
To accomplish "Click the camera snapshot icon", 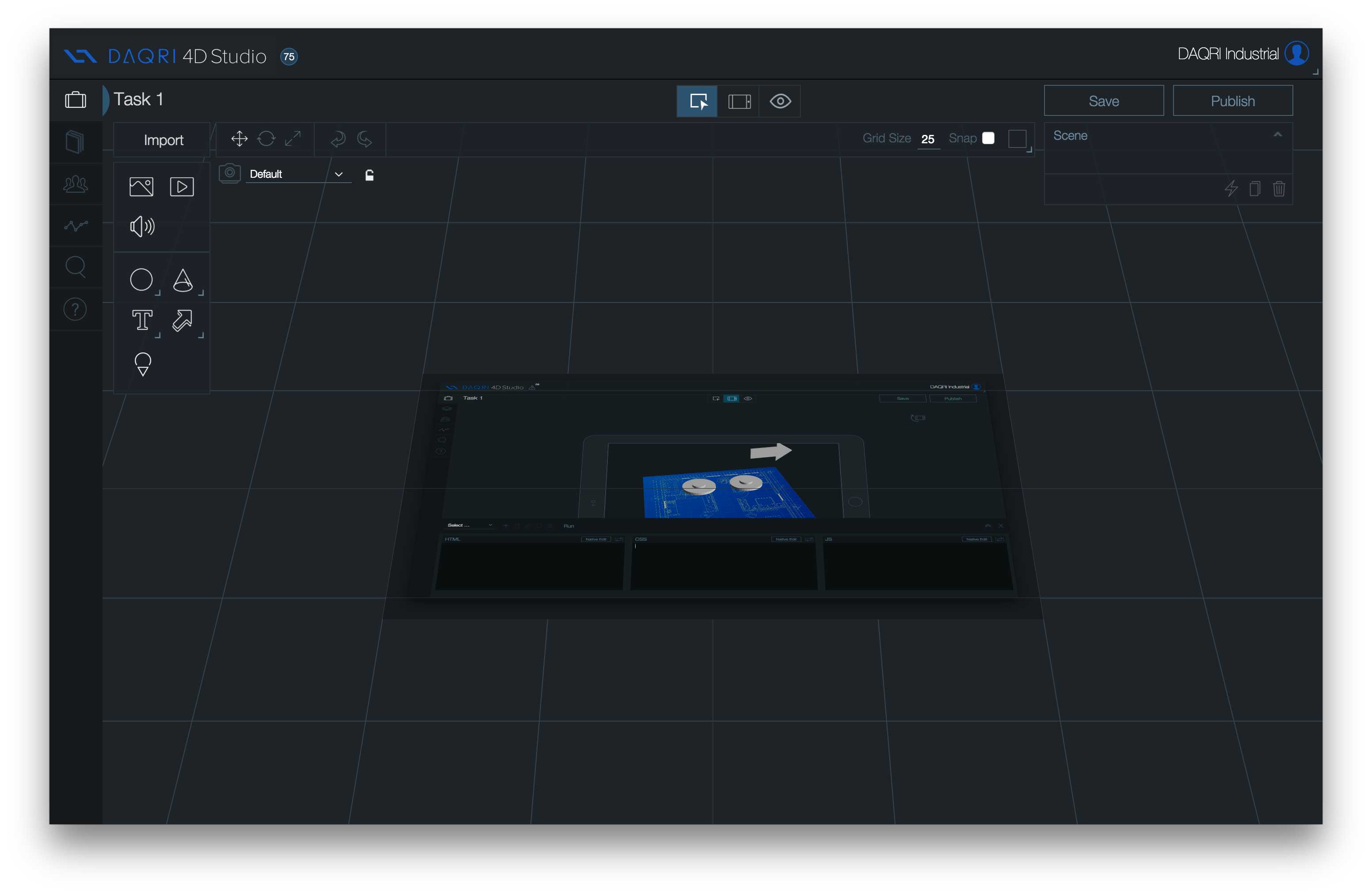I will pyautogui.click(x=229, y=174).
